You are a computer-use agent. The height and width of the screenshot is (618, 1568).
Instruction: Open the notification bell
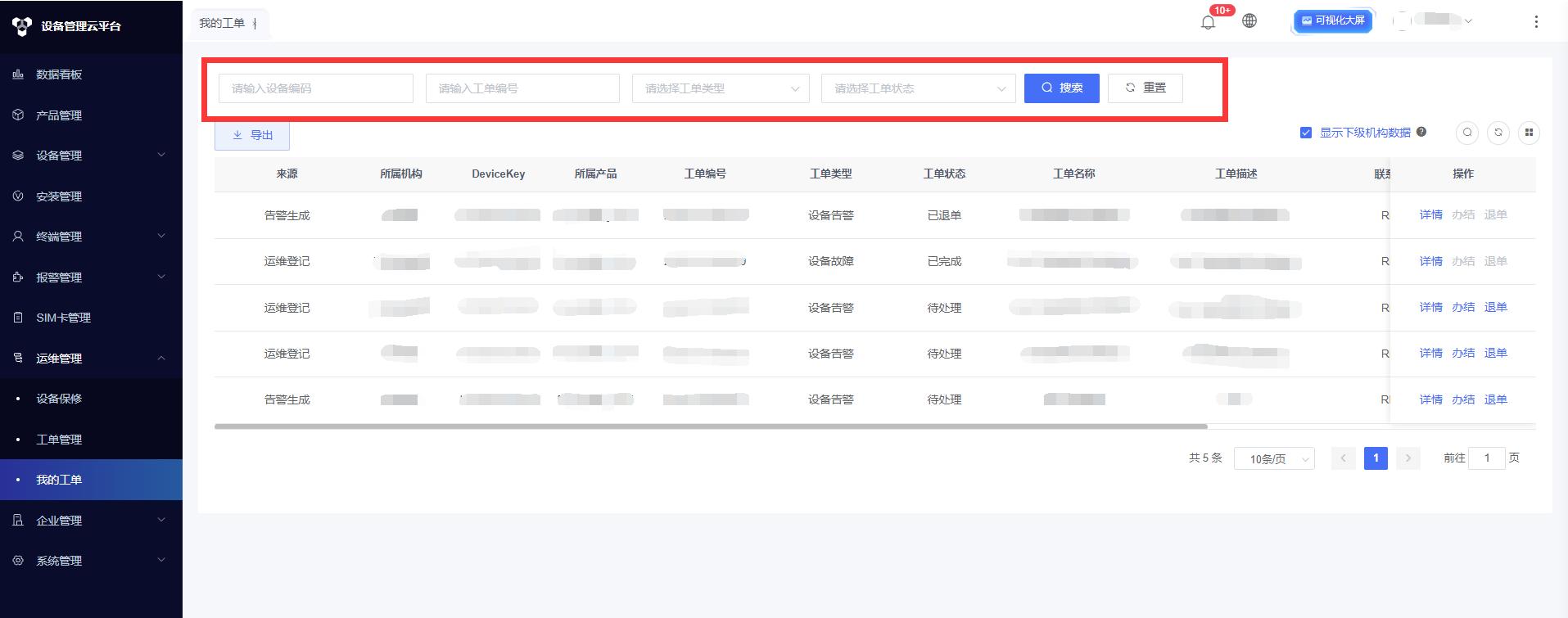[x=1208, y=22]
